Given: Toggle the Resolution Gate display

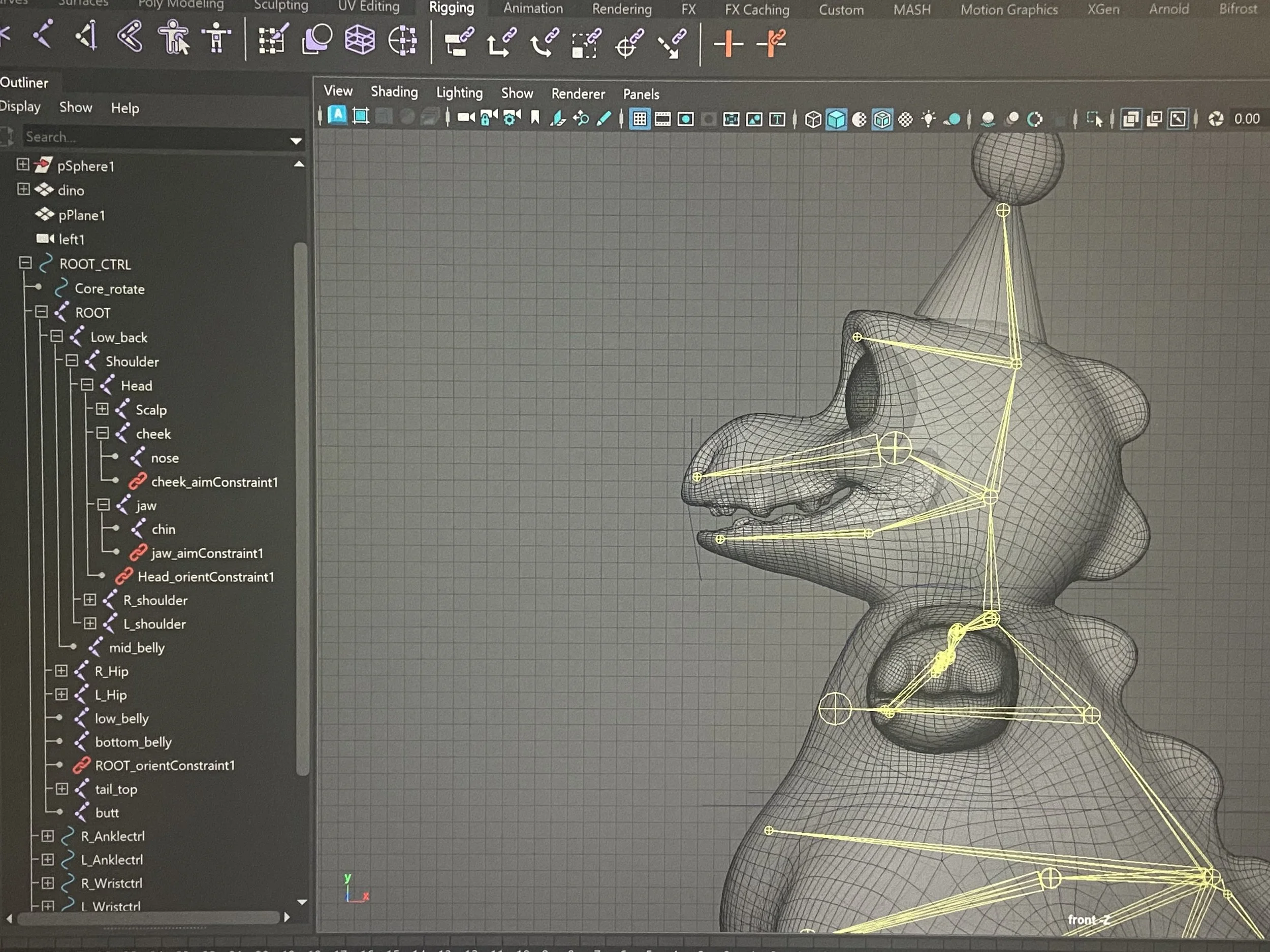Looking at the screenshot, I should pyautogui.click(x=685, y=119).
